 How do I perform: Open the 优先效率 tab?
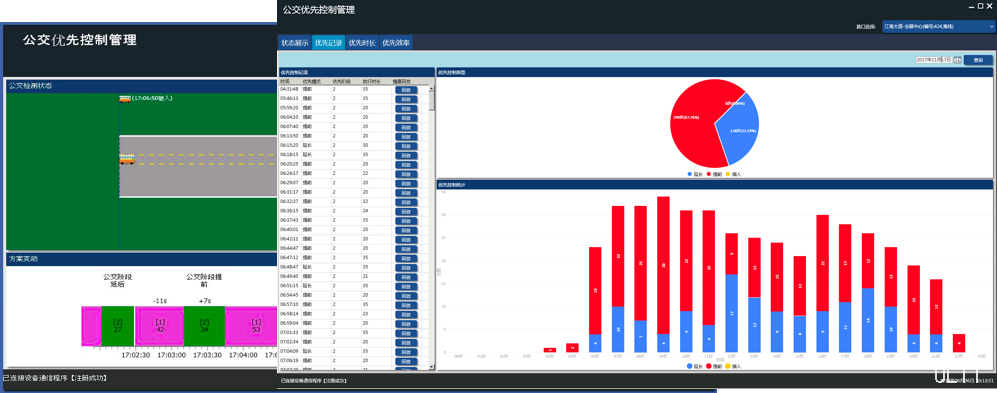click(x=396, y=43)
